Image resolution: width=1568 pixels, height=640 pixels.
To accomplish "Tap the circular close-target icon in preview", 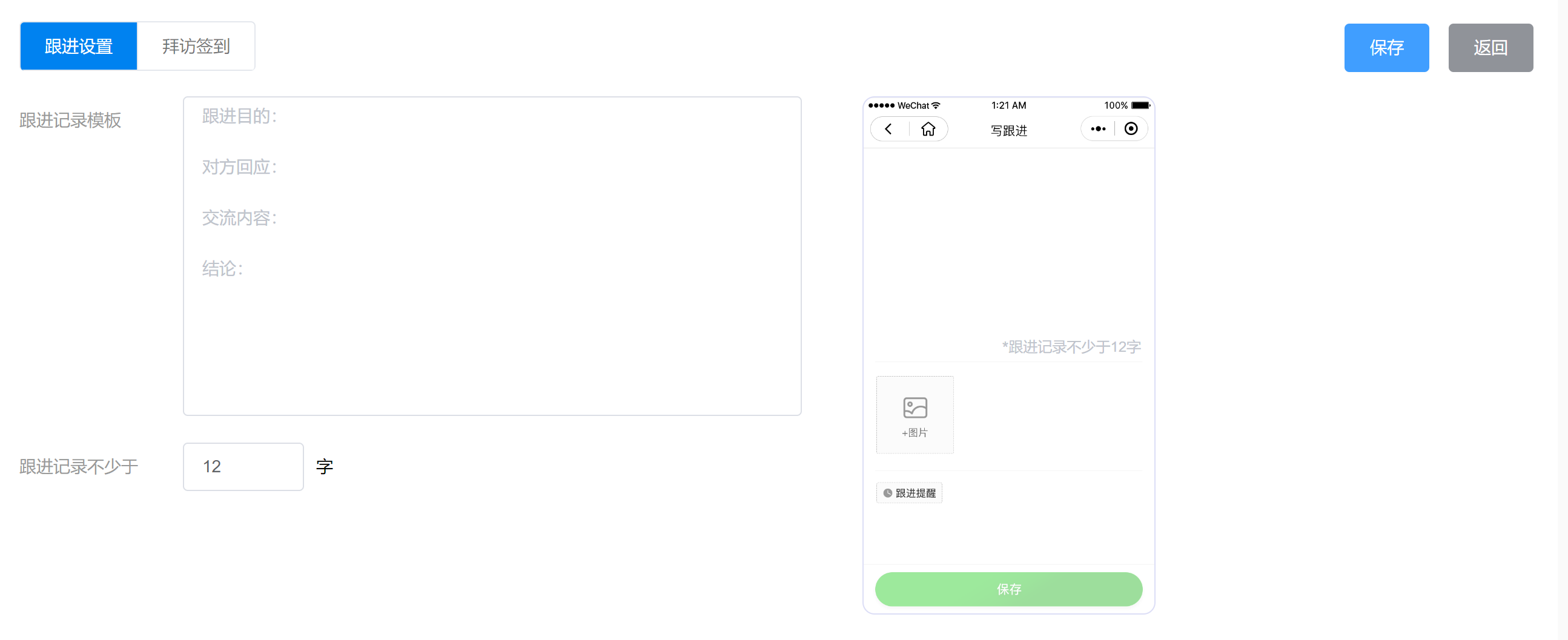I will pos(1130,129).
